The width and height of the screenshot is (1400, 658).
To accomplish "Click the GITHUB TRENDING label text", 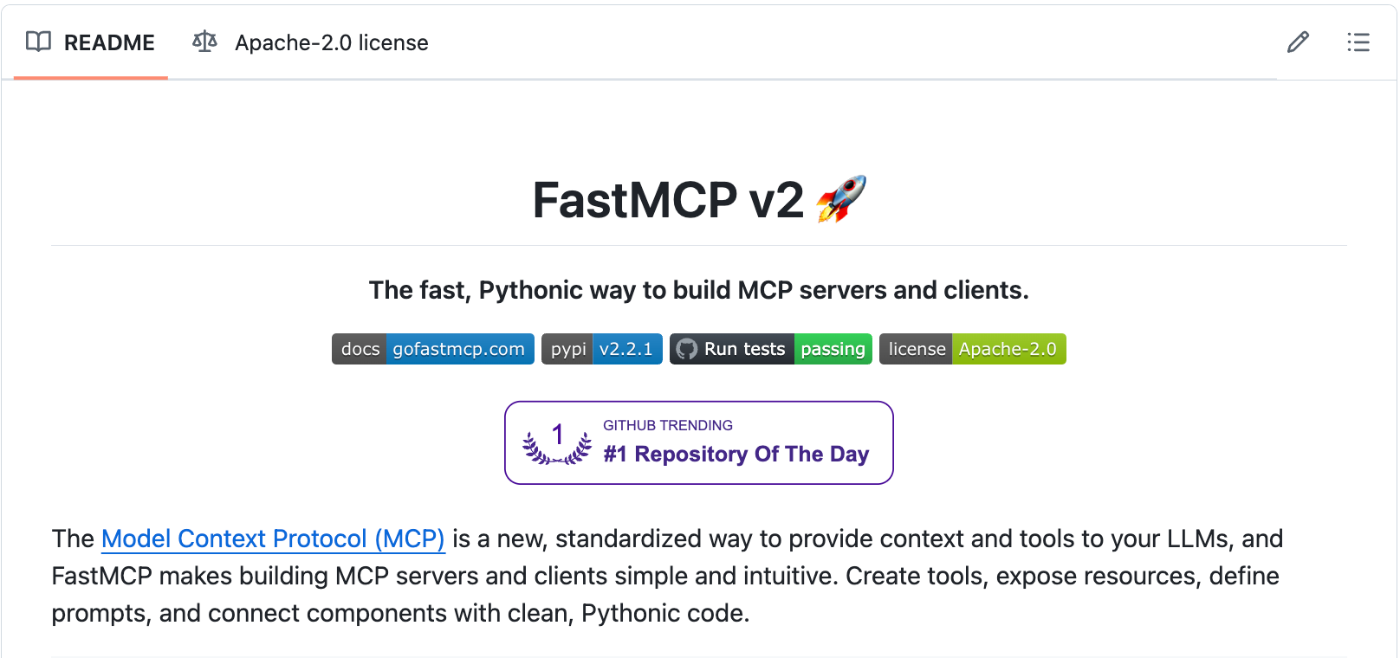I will [x=668, y=425].
